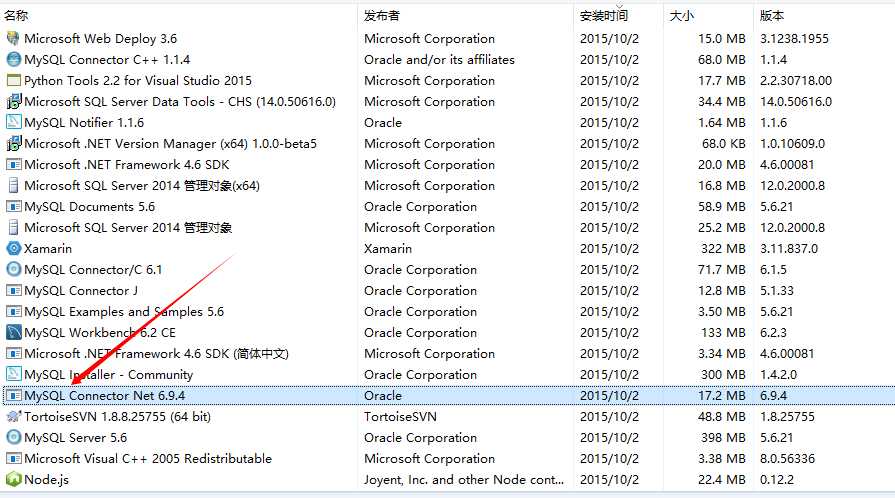Select TortoiseSVN 1.8.8.25755 (64 bit) entry
The image size is (895, 498).
(x=118, y=416)
